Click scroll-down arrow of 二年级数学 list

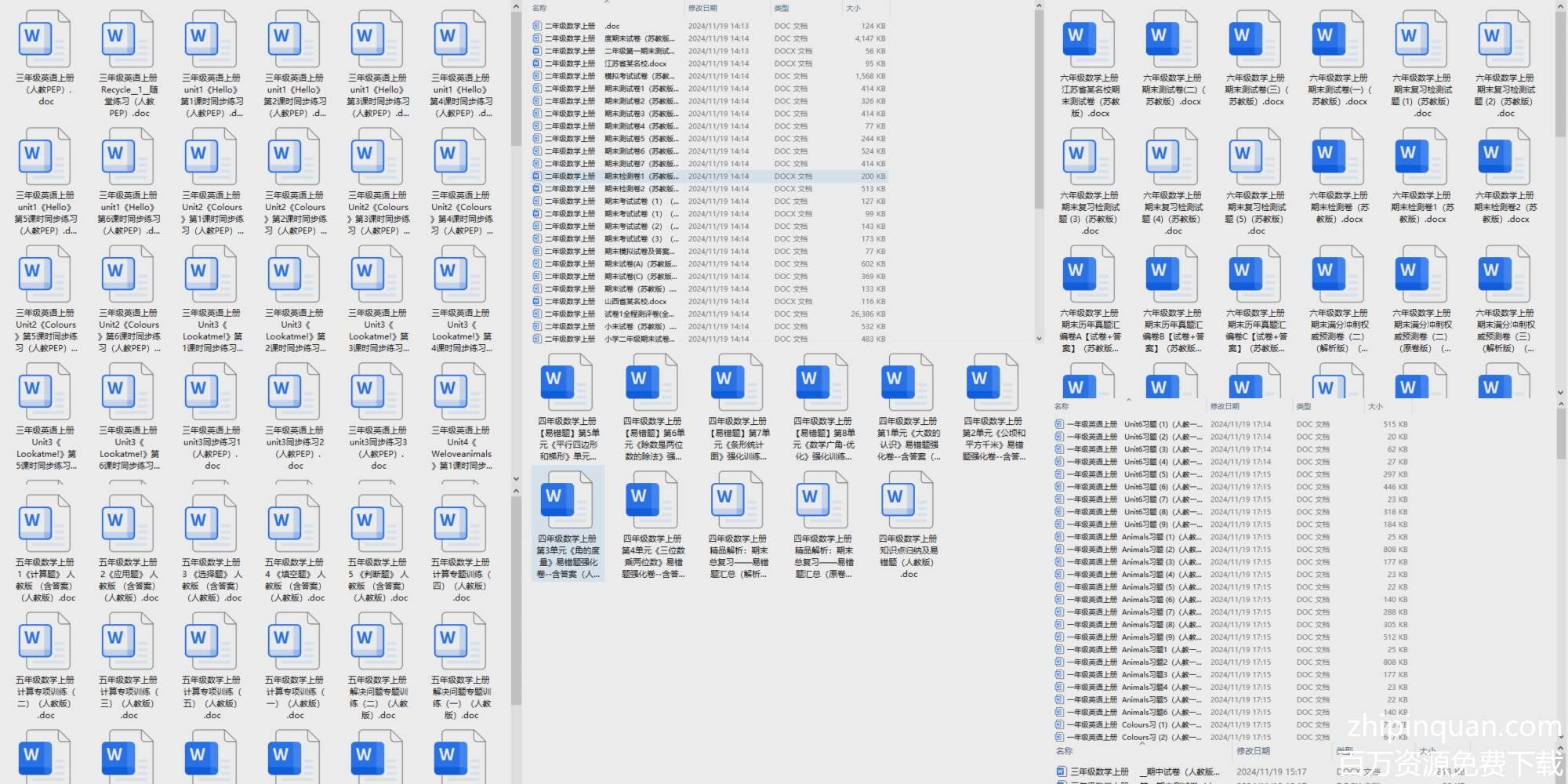(1039, 339)
